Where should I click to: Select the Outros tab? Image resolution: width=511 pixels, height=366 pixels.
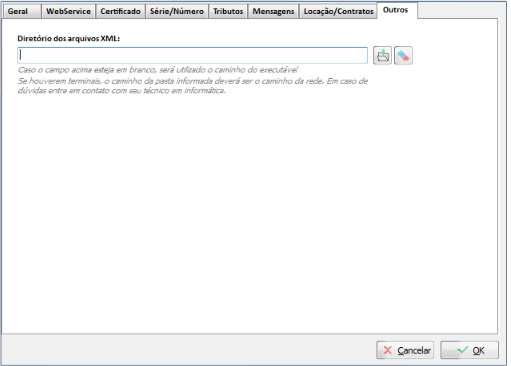pyautogui.click(x=397, y=10)
